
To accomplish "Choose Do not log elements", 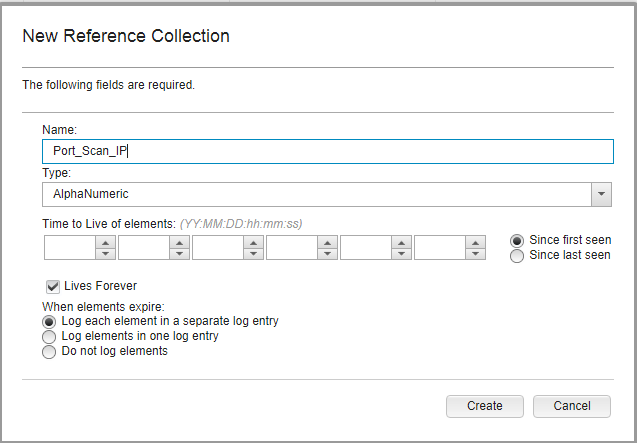I will pyautogui.click(x=49, y=352).
